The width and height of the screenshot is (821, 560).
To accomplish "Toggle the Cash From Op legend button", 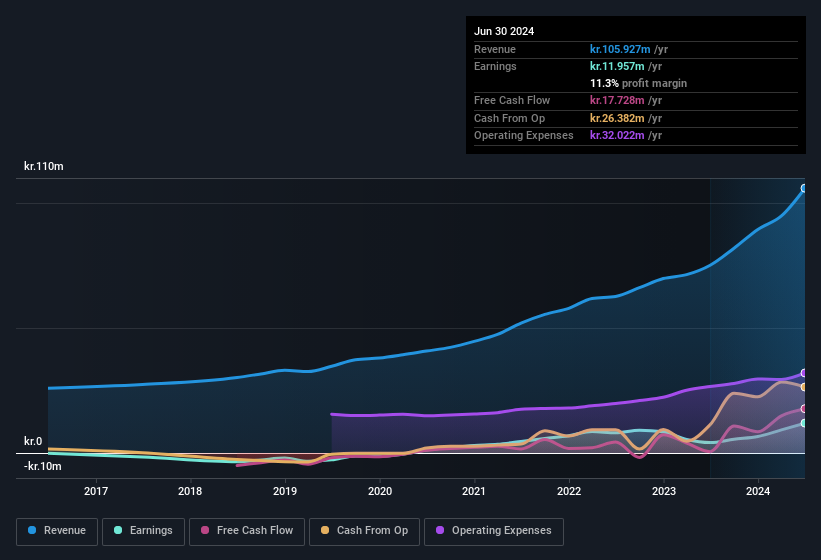I will click(364, 531).
